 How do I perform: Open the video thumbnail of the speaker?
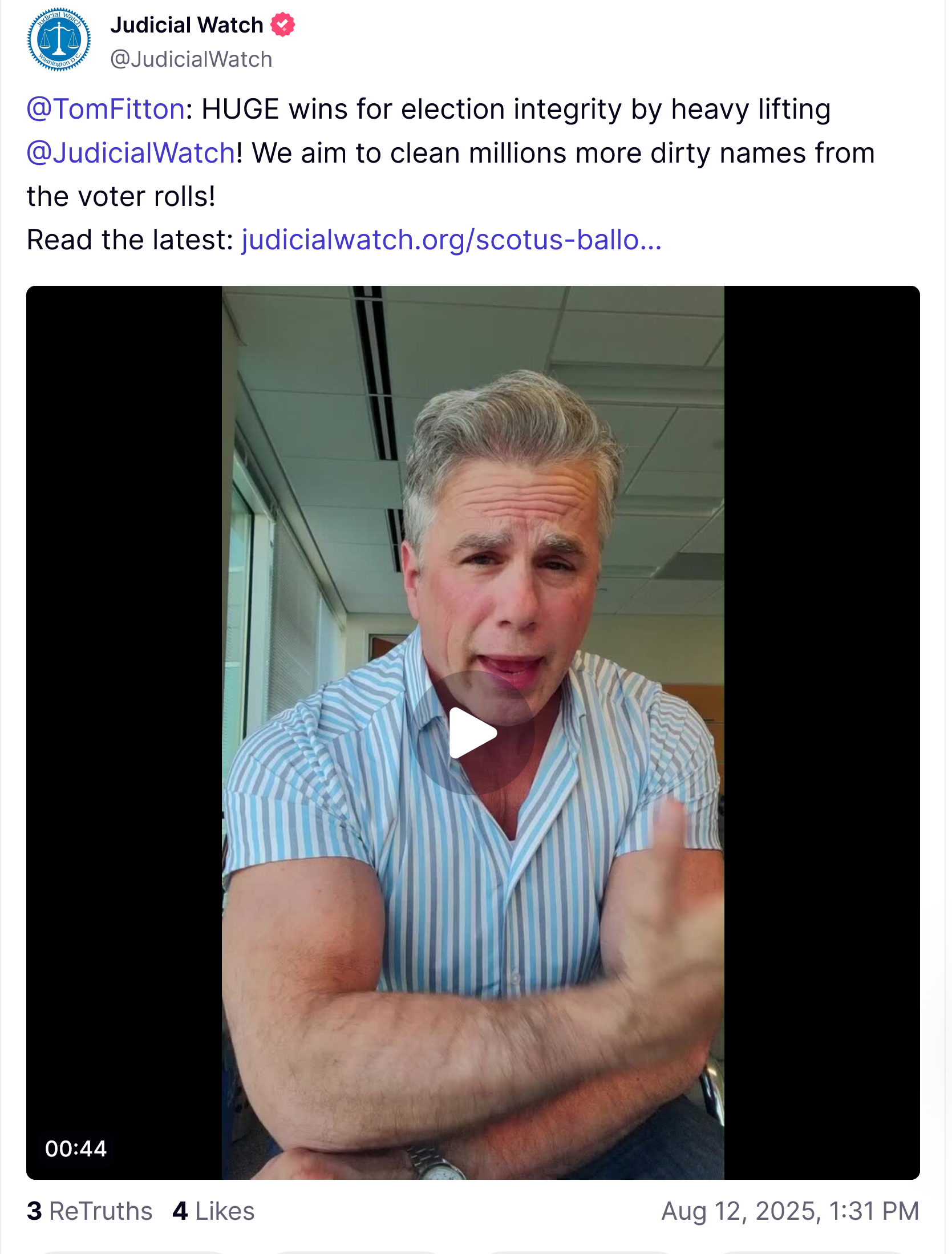[x=473, y=733]
